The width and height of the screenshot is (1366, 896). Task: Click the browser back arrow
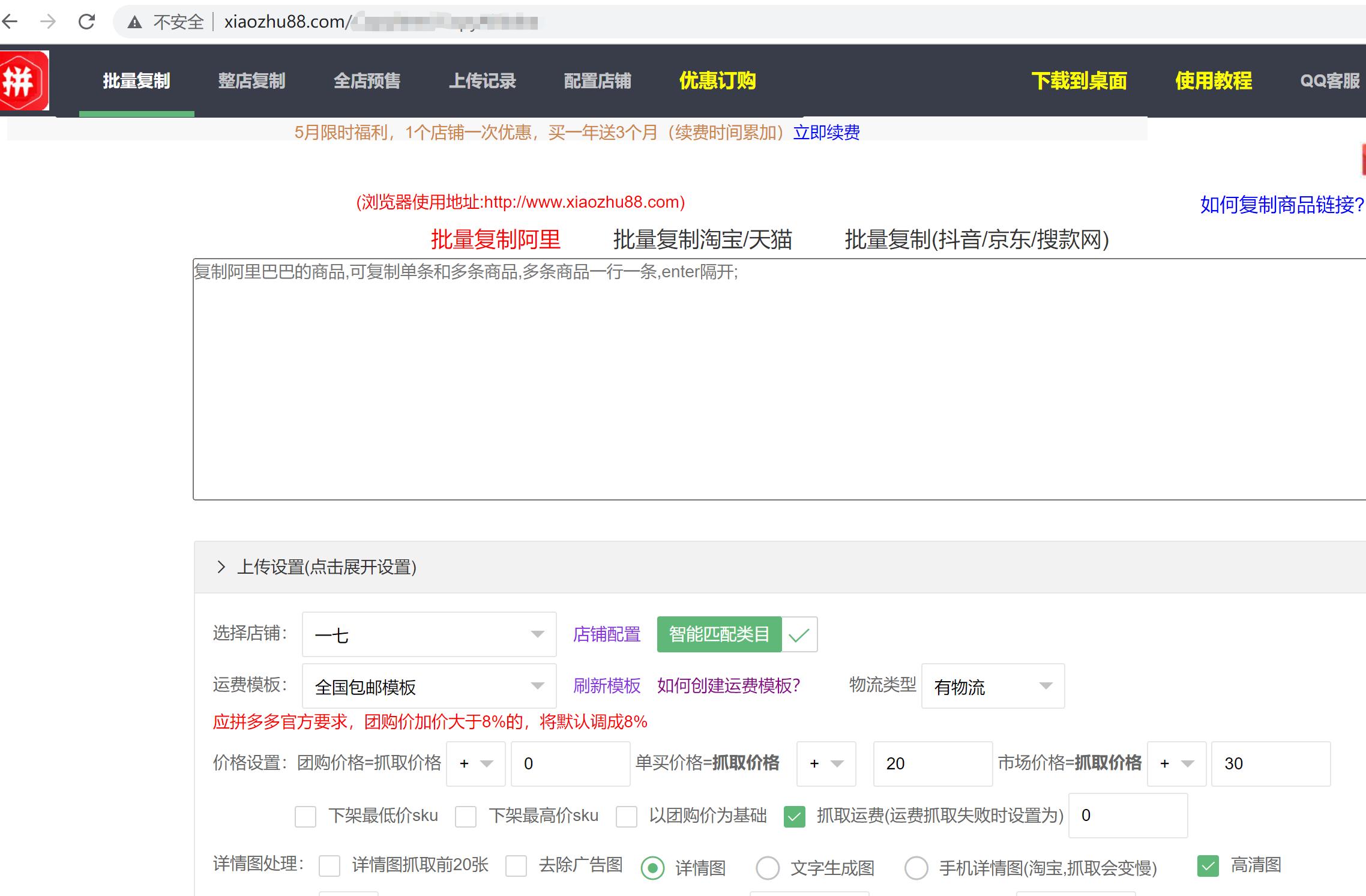click(x=10, y=22)
